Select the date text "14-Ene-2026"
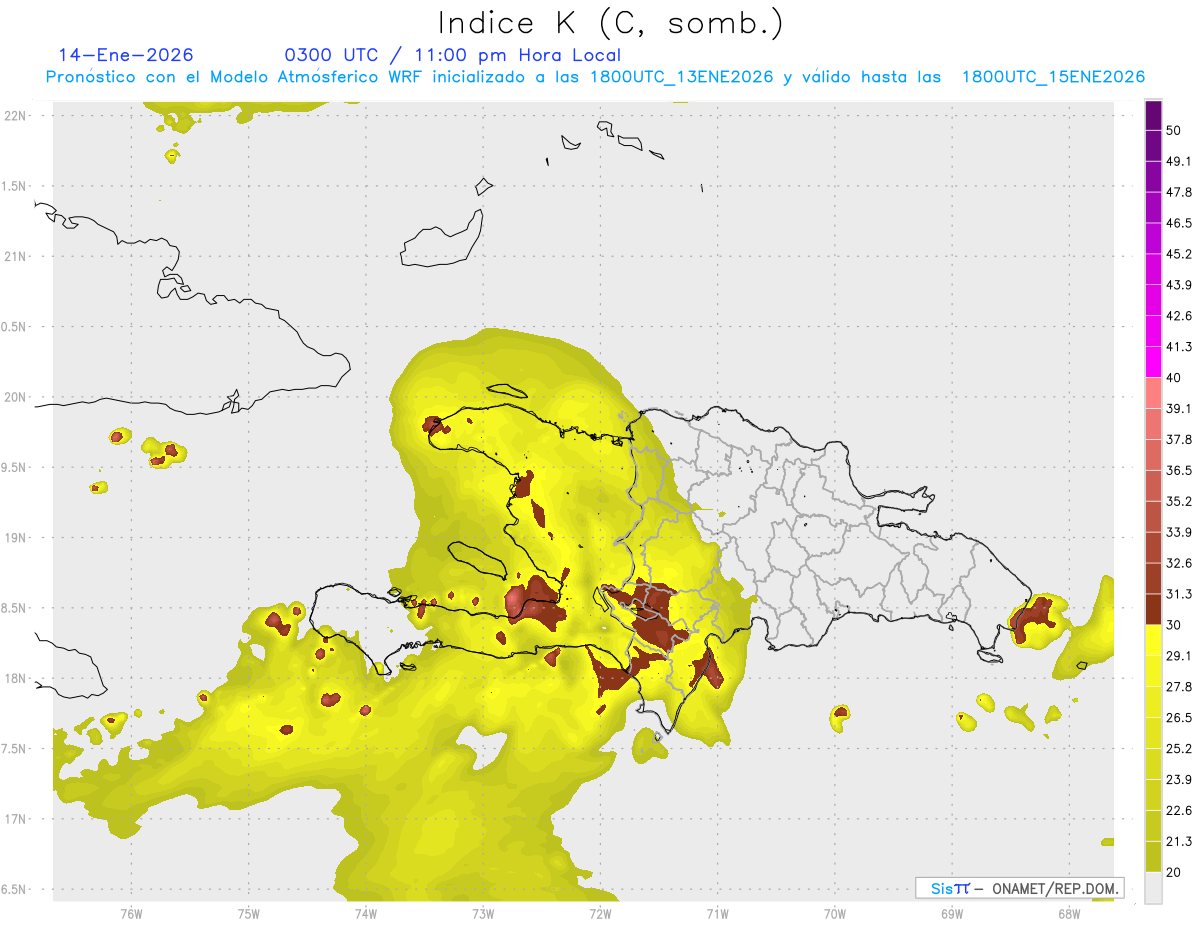1200x927 pixels. (x=126, y=55)
